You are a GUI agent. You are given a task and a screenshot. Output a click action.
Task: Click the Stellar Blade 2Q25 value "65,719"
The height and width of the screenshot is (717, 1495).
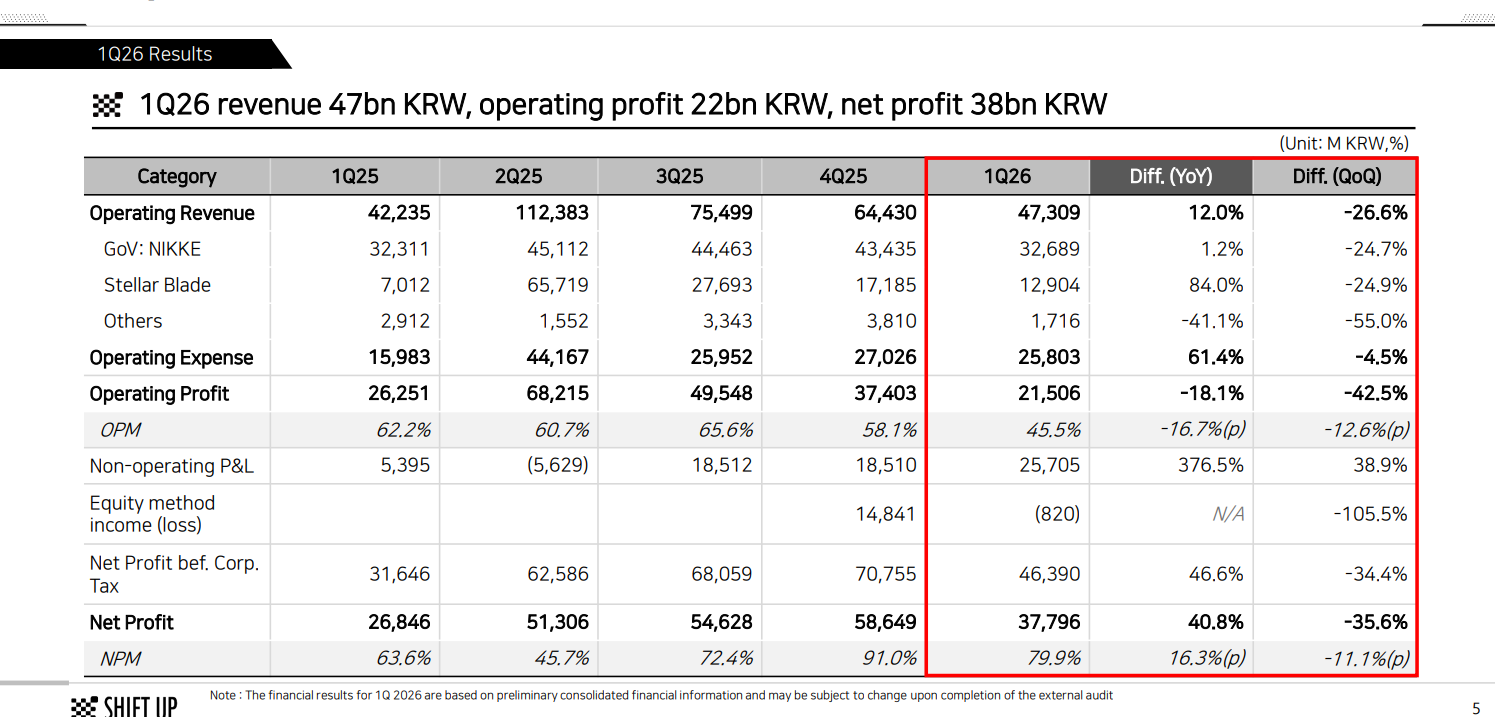coord(558,285)
